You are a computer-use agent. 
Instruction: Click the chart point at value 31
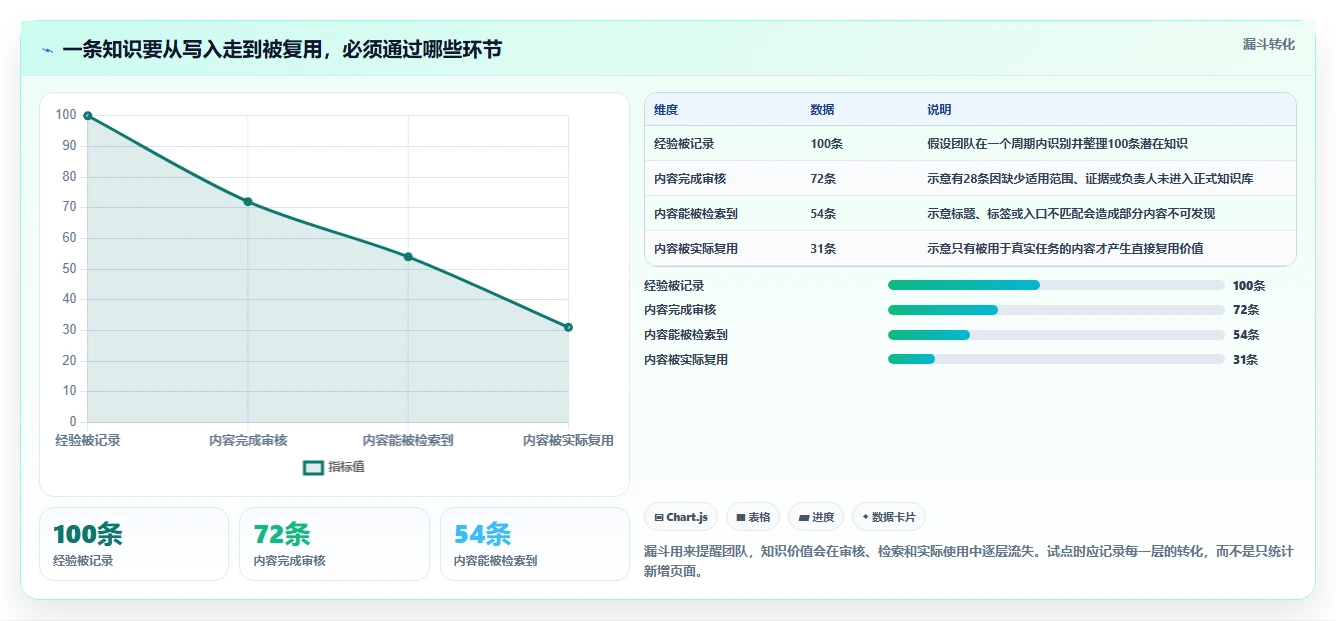pos(568,327)
